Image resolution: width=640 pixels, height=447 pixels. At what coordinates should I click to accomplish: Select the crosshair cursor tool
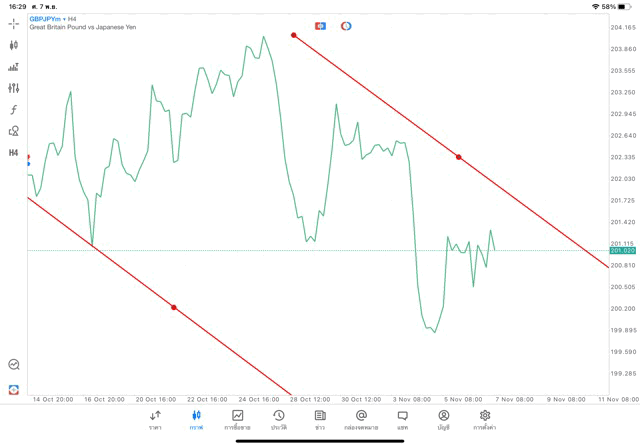(x=14, y=24)
